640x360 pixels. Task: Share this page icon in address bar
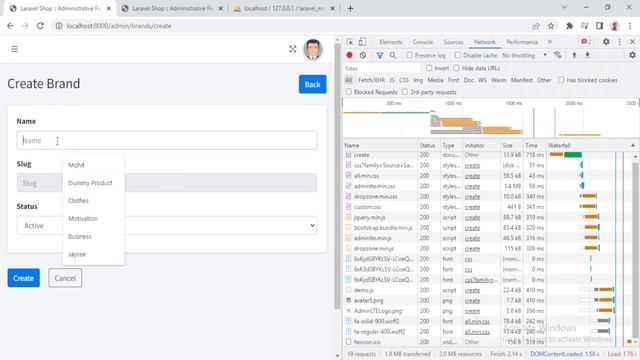[536, 26]
